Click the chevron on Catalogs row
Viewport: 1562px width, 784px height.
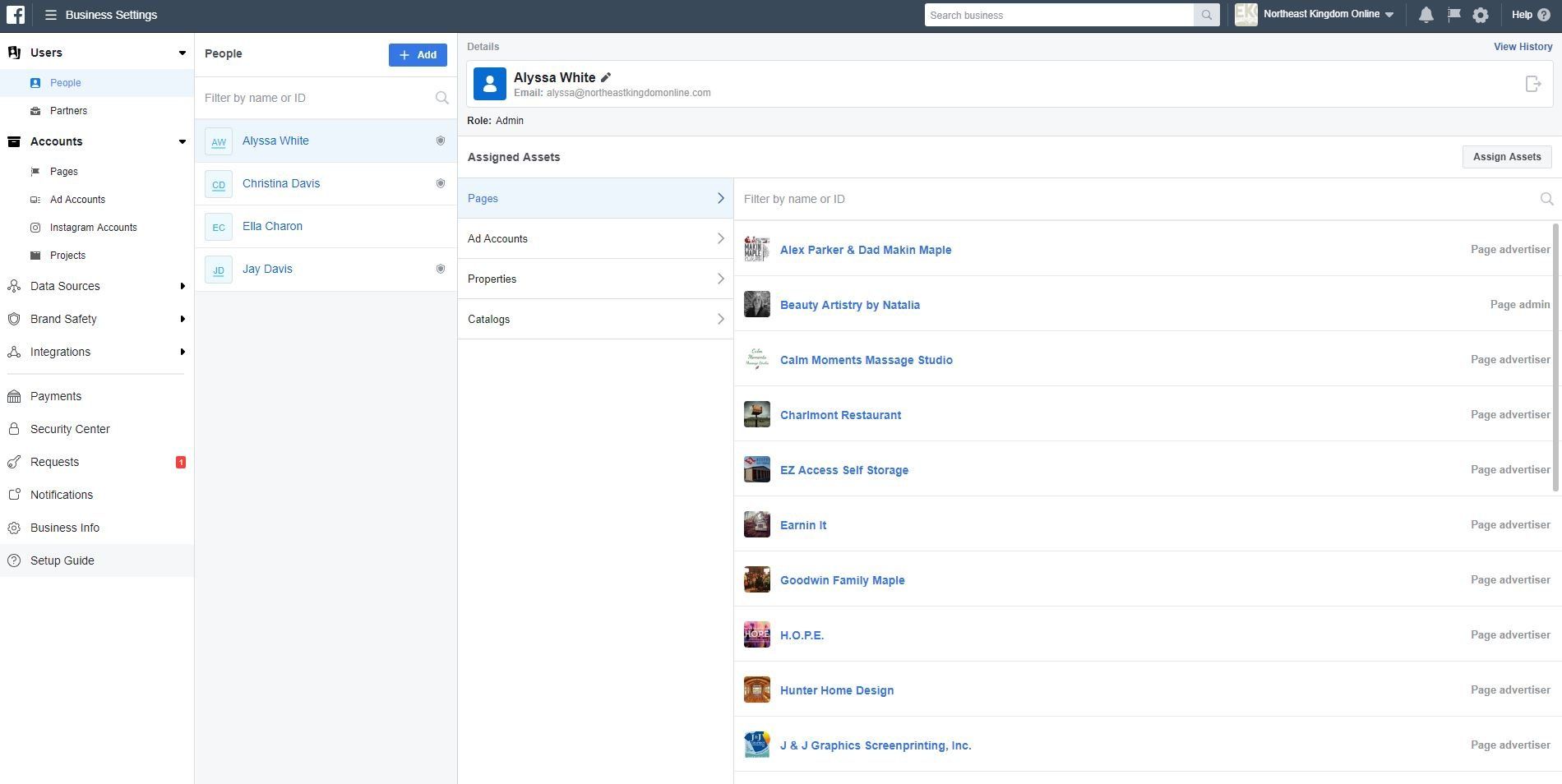tap(721, 319)
